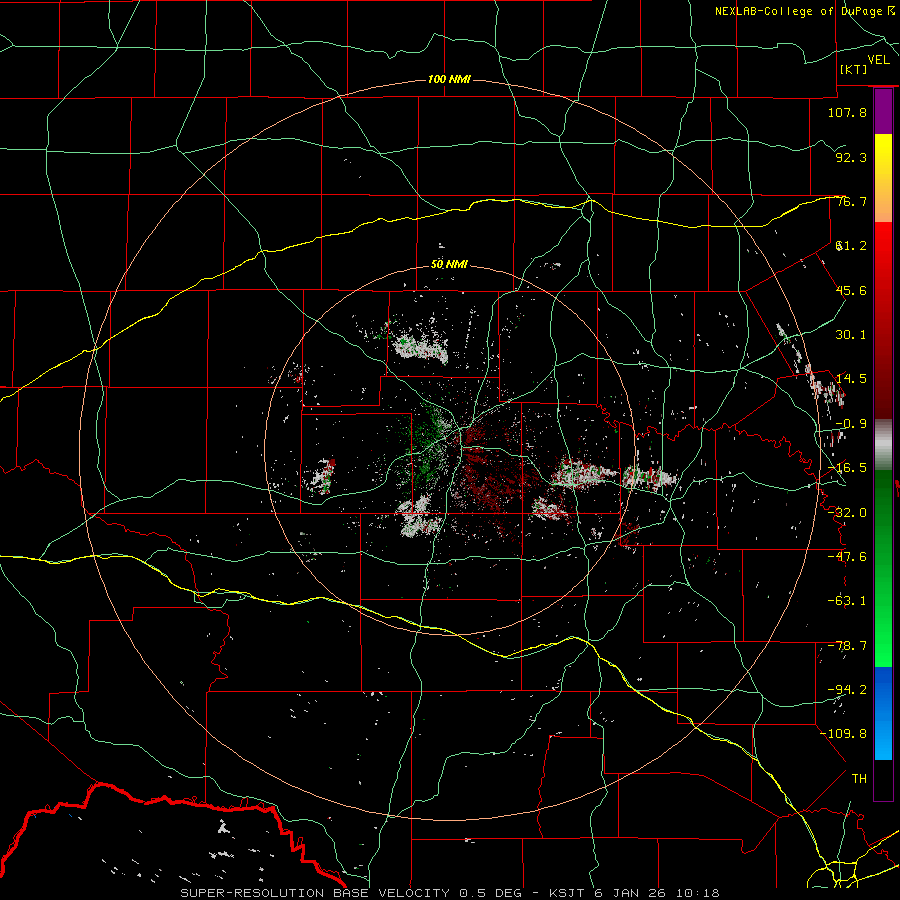The image size is (900, 900).
Task: Select the -32.0 value on velocity scale
Action: pyautogui.click(x=847, y=513)
